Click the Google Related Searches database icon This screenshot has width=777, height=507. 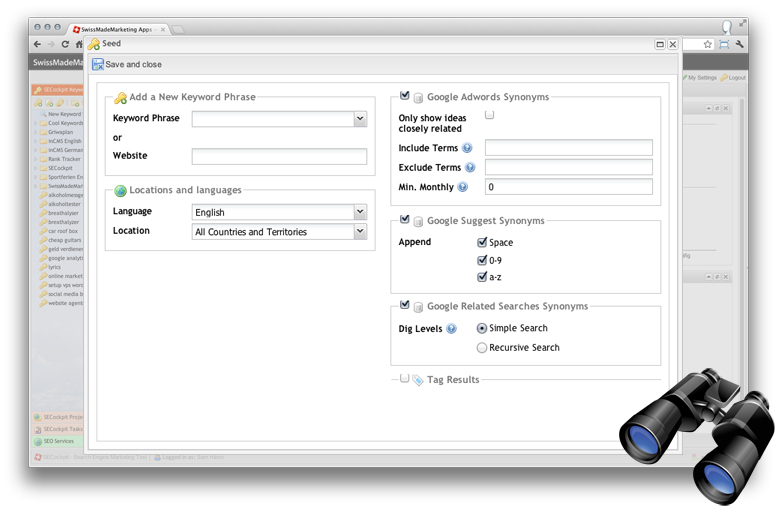click(418, 307)
